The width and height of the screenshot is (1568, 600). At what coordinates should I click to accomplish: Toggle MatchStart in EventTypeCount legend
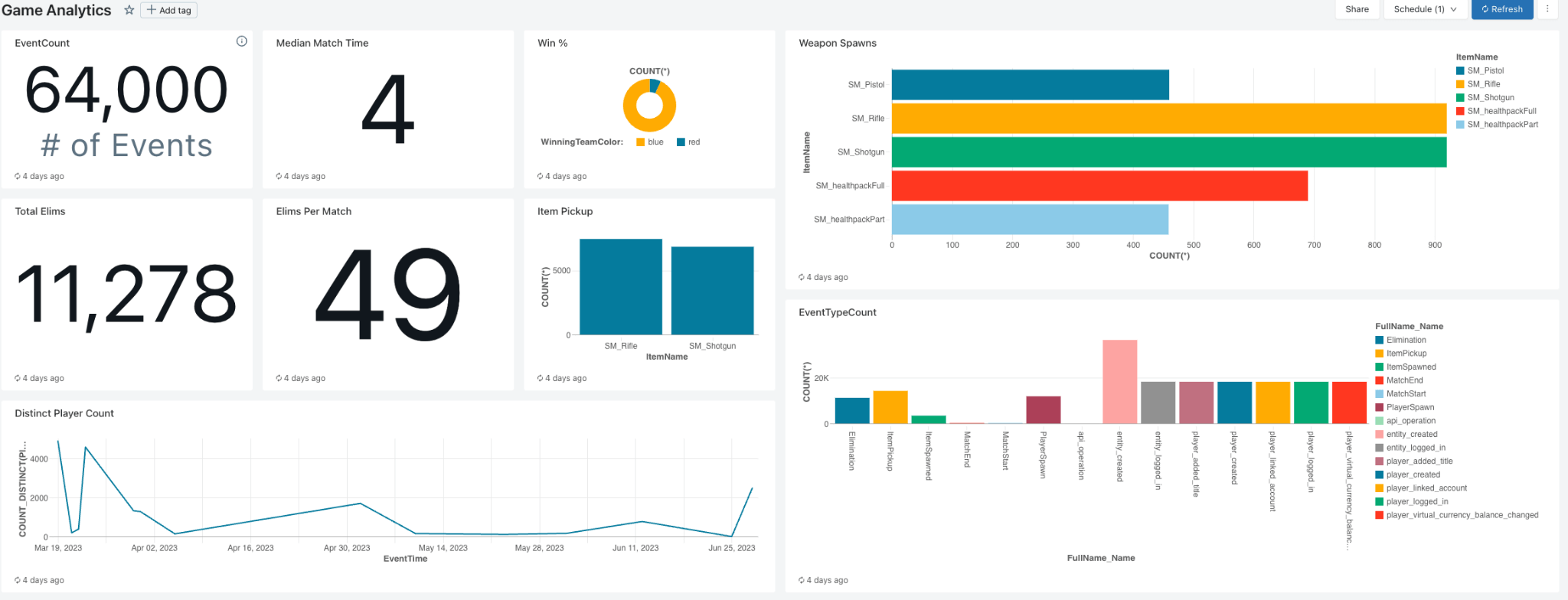click(1401, 393)
